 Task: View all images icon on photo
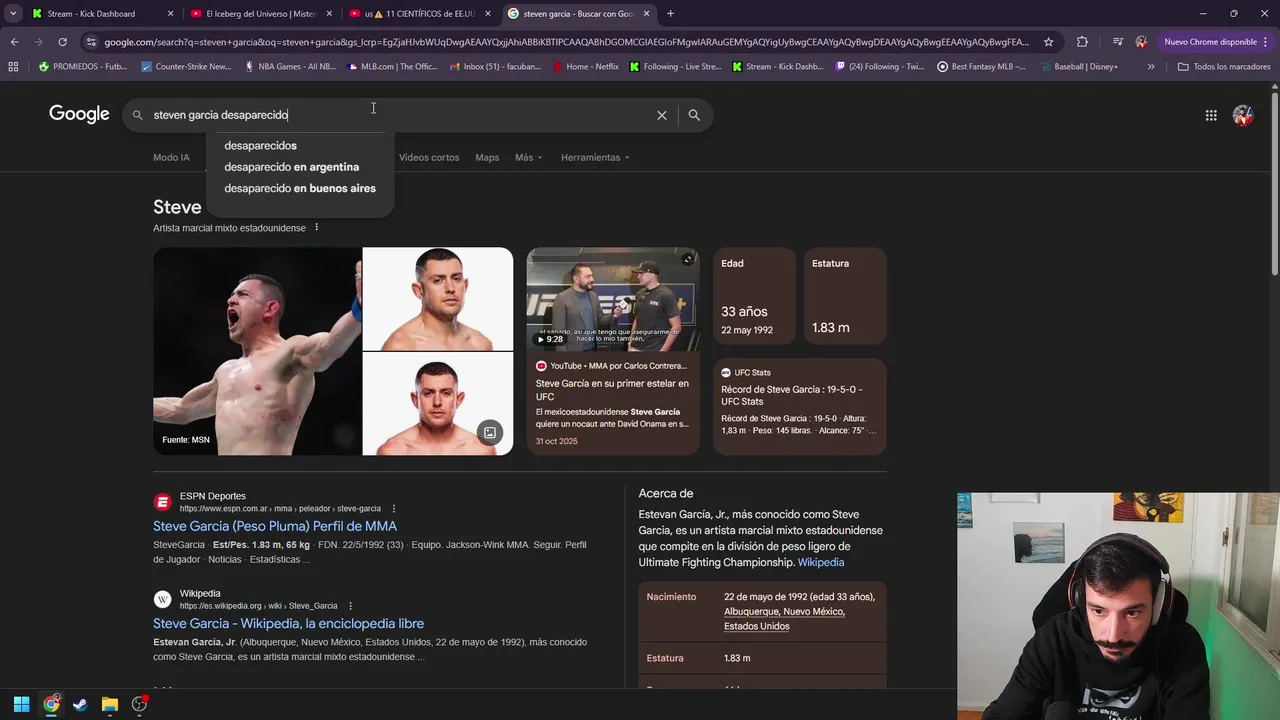[x=490, y=433]
